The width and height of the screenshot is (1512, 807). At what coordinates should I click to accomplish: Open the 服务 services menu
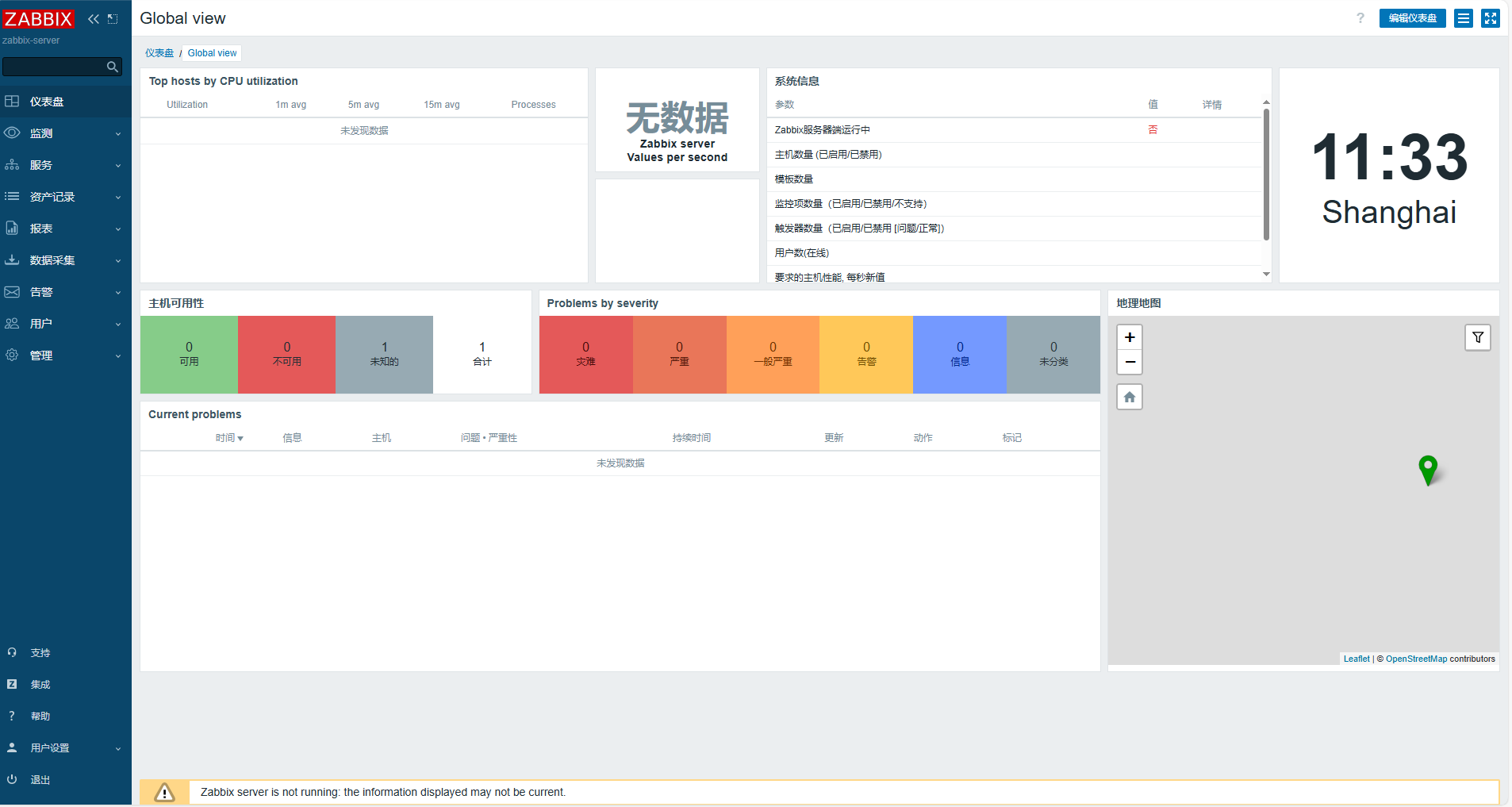click(x=66, y=165)
